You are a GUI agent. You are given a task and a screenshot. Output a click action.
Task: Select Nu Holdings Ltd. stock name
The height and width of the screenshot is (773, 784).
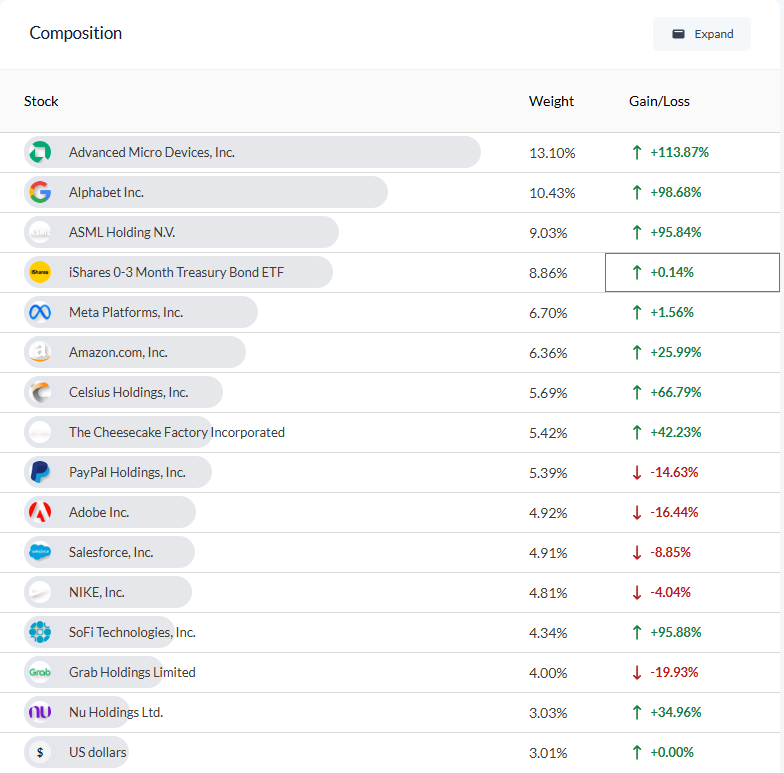pos(116,712)
